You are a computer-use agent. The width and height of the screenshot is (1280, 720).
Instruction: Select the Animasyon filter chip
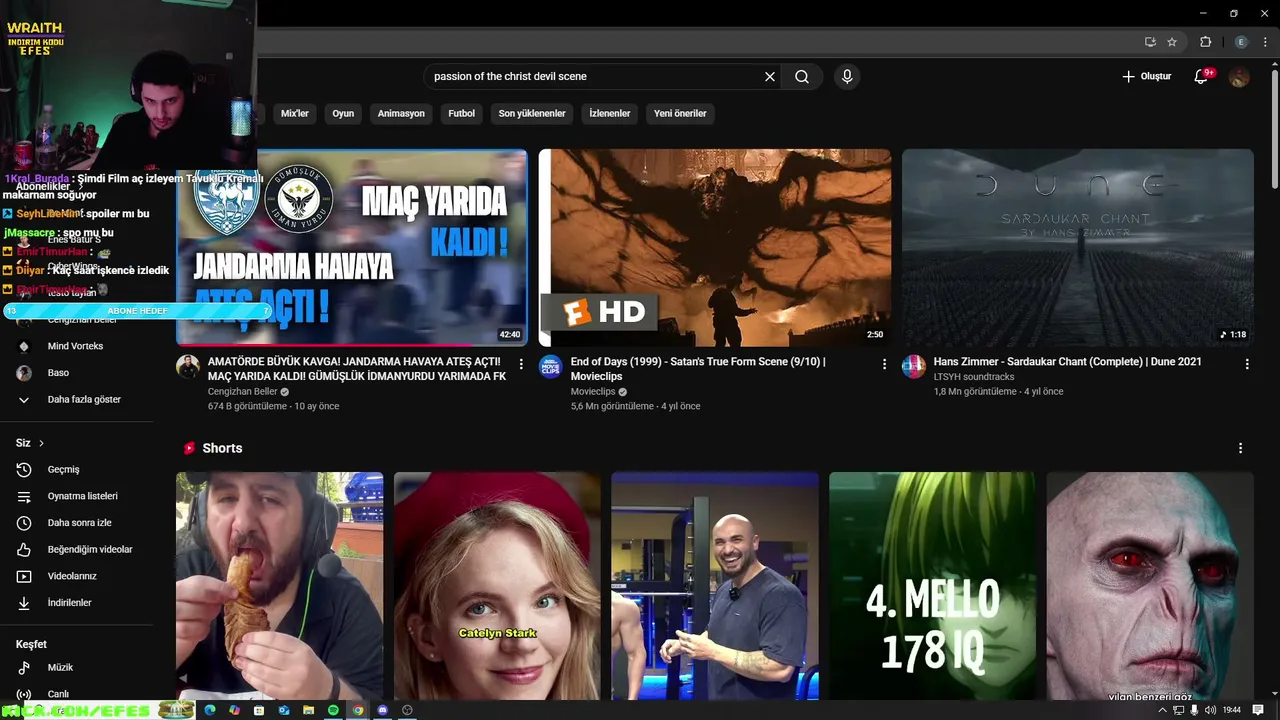tap(401, 113)
